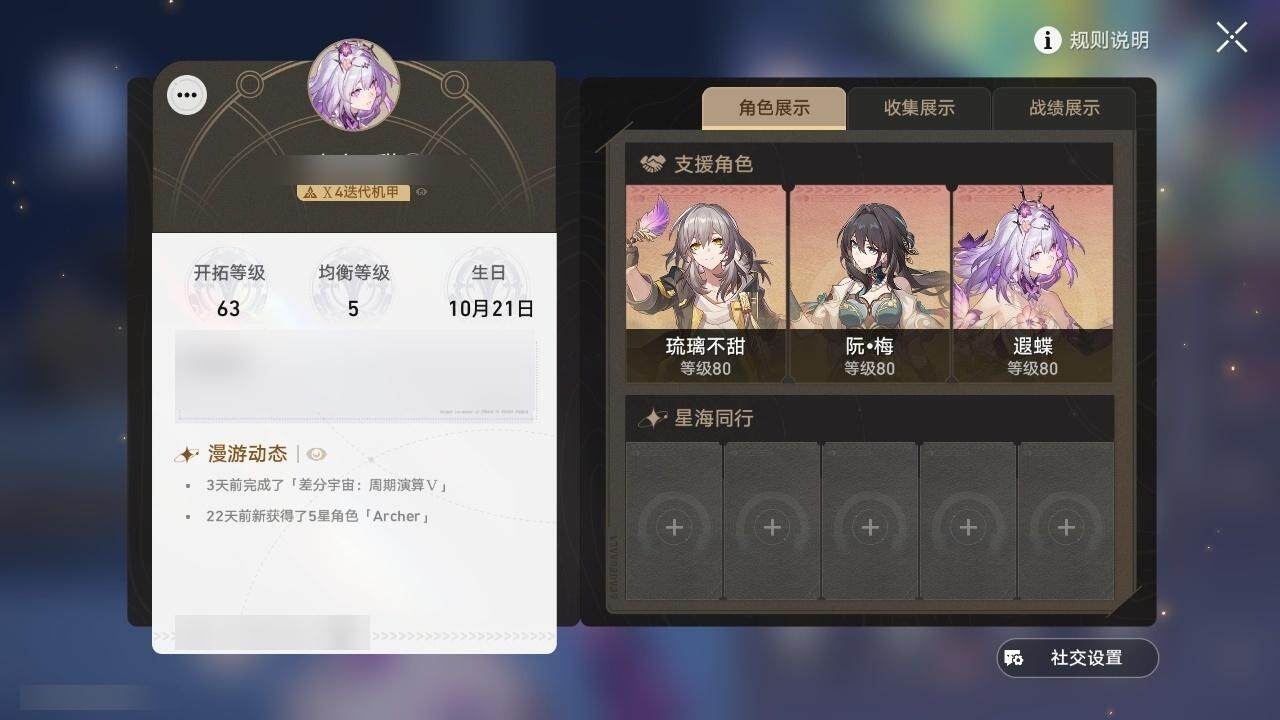Open the three-dot more options menu
The height and width of the screenshot is (720, 1280).
pyautogui.click(x=187, y=96)
